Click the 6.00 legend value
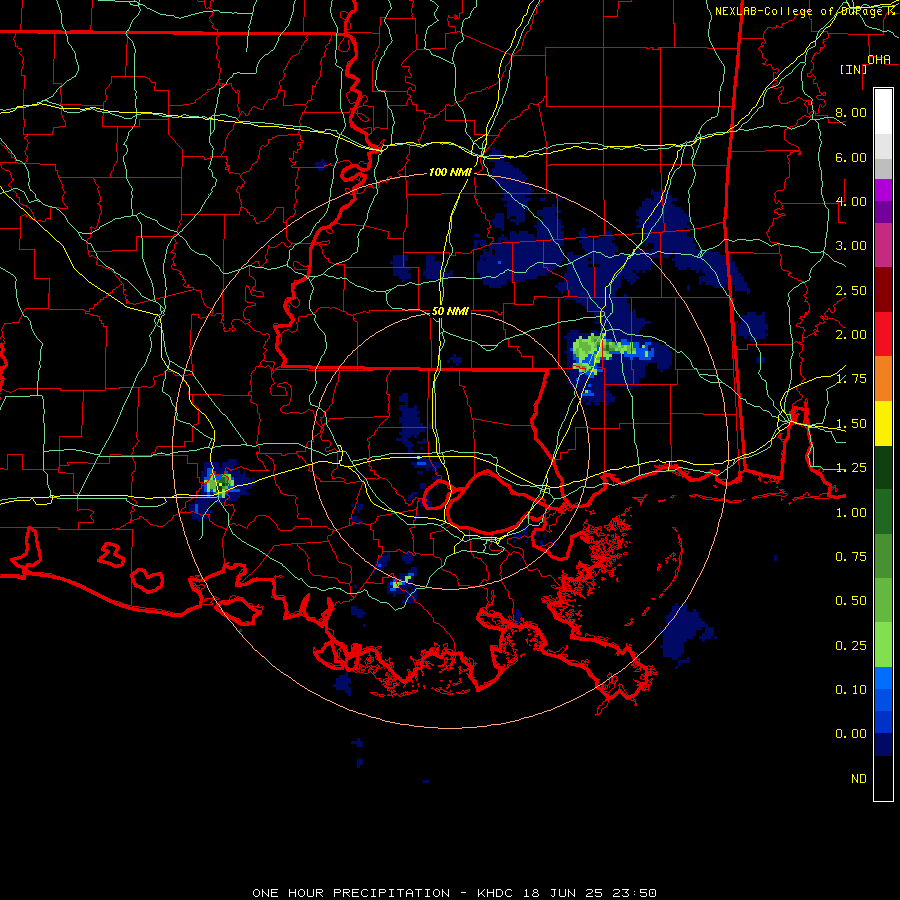Image resolution: width=900 pixels, height=900 pixels. [851, 157]
